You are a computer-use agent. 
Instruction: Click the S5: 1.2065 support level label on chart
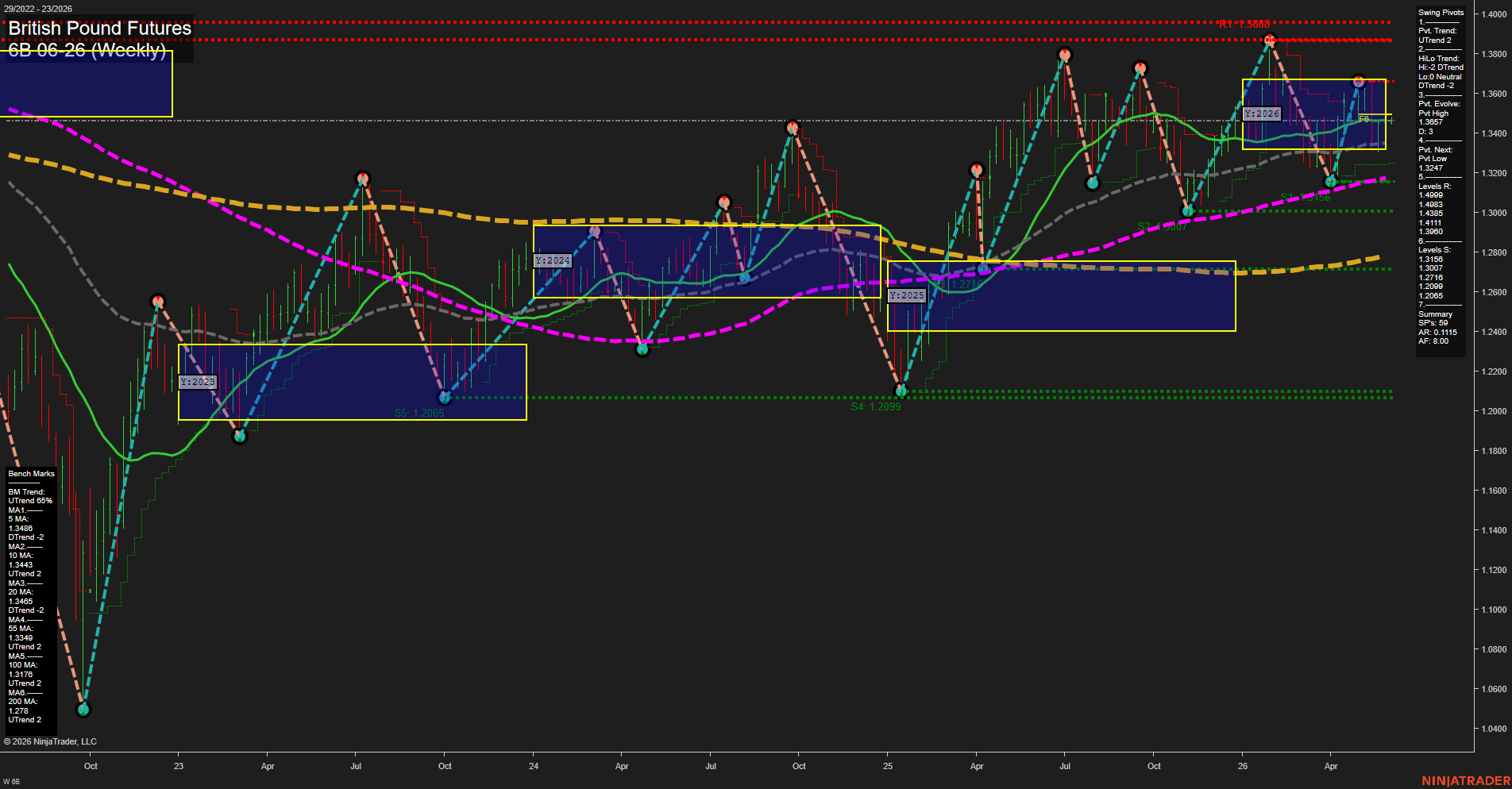(419, 413)
